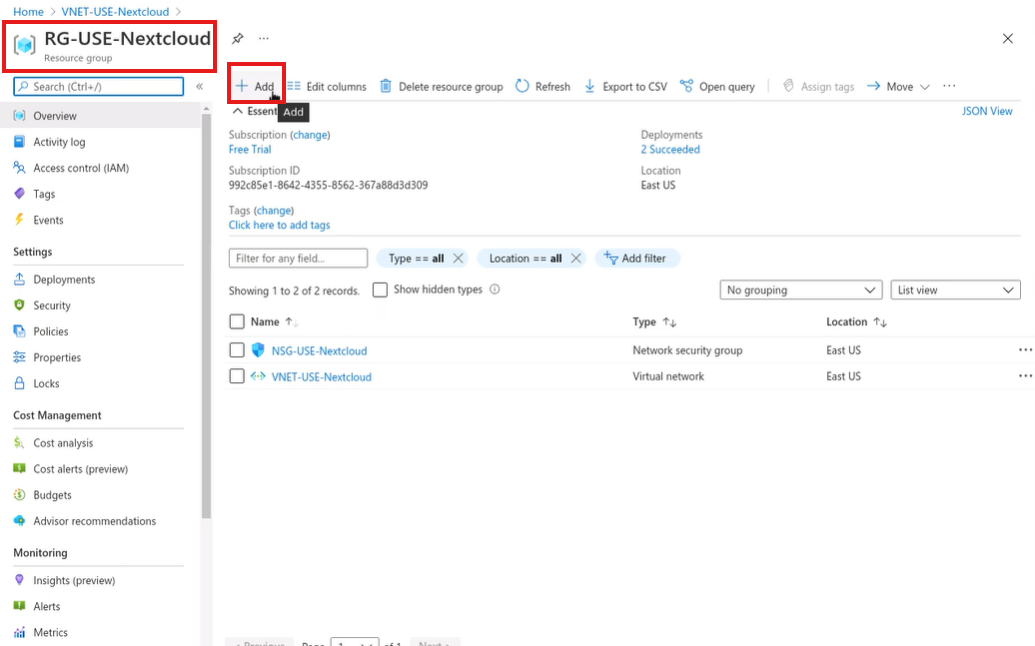The width and height of the screenshot is (1035, 646).
Task: Click the subscription change link
Action: [310, 135]
